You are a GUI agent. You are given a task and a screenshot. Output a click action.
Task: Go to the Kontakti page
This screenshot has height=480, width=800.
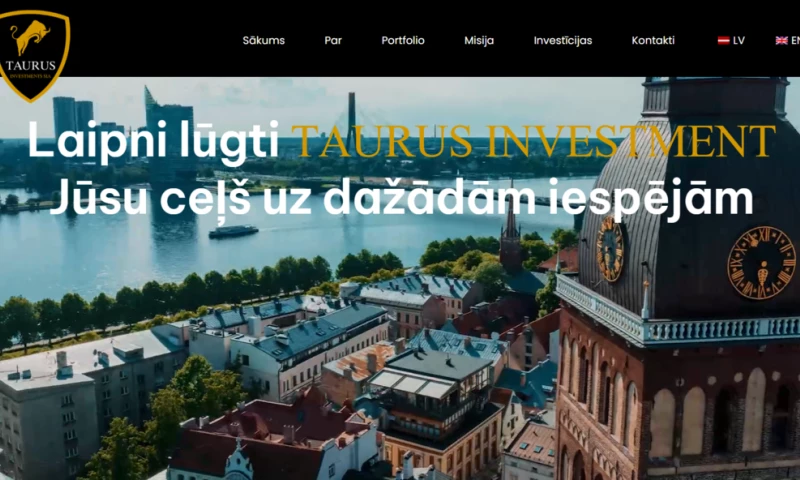point(653,40)
